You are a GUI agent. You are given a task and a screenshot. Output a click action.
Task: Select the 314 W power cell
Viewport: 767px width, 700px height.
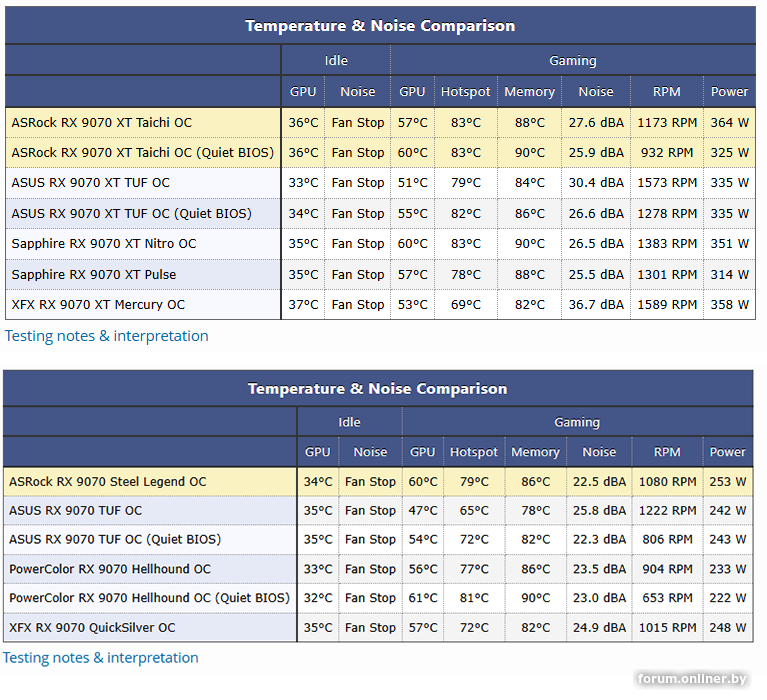coord(729,275)
